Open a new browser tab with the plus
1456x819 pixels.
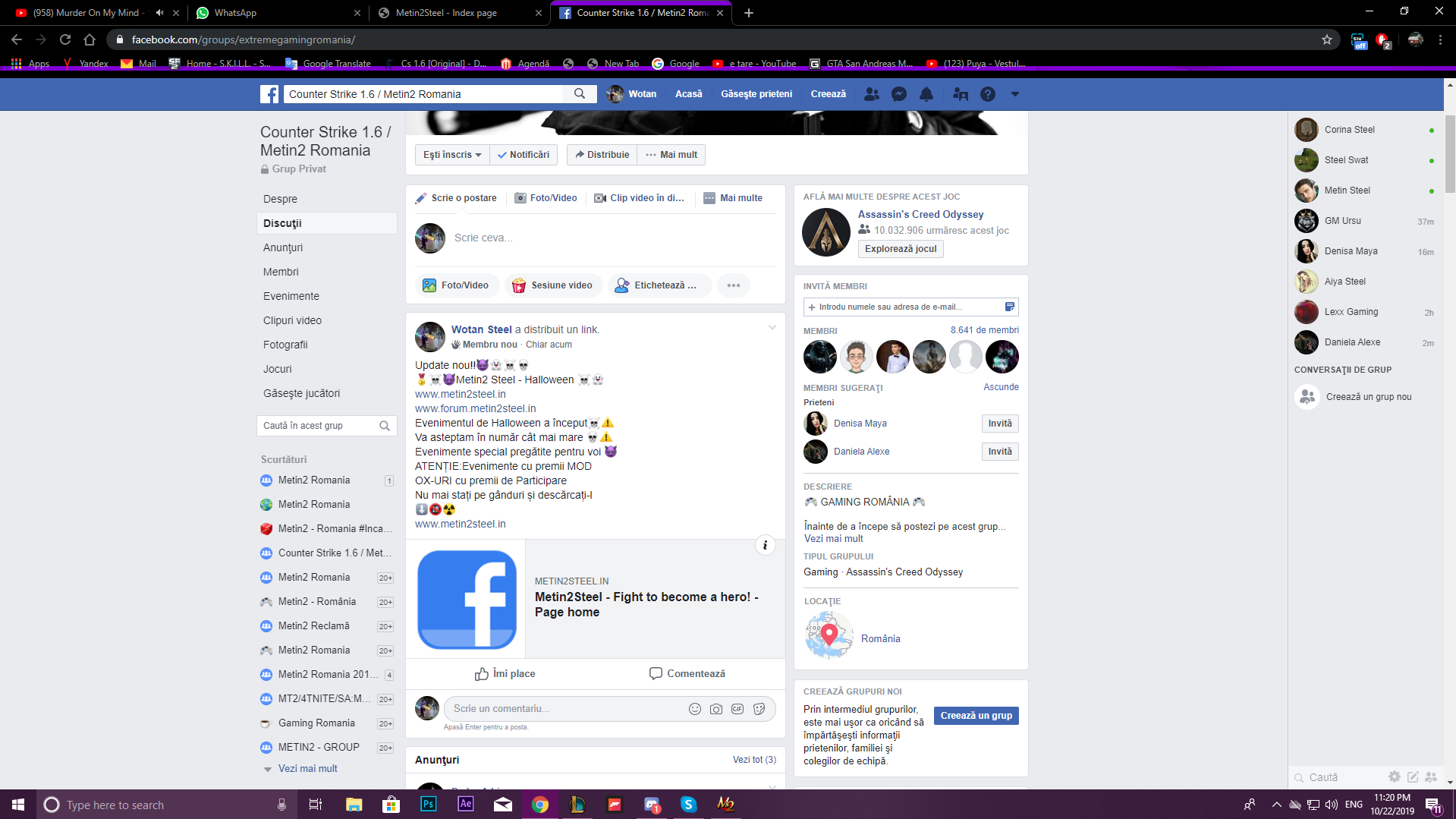pos(749,12)
